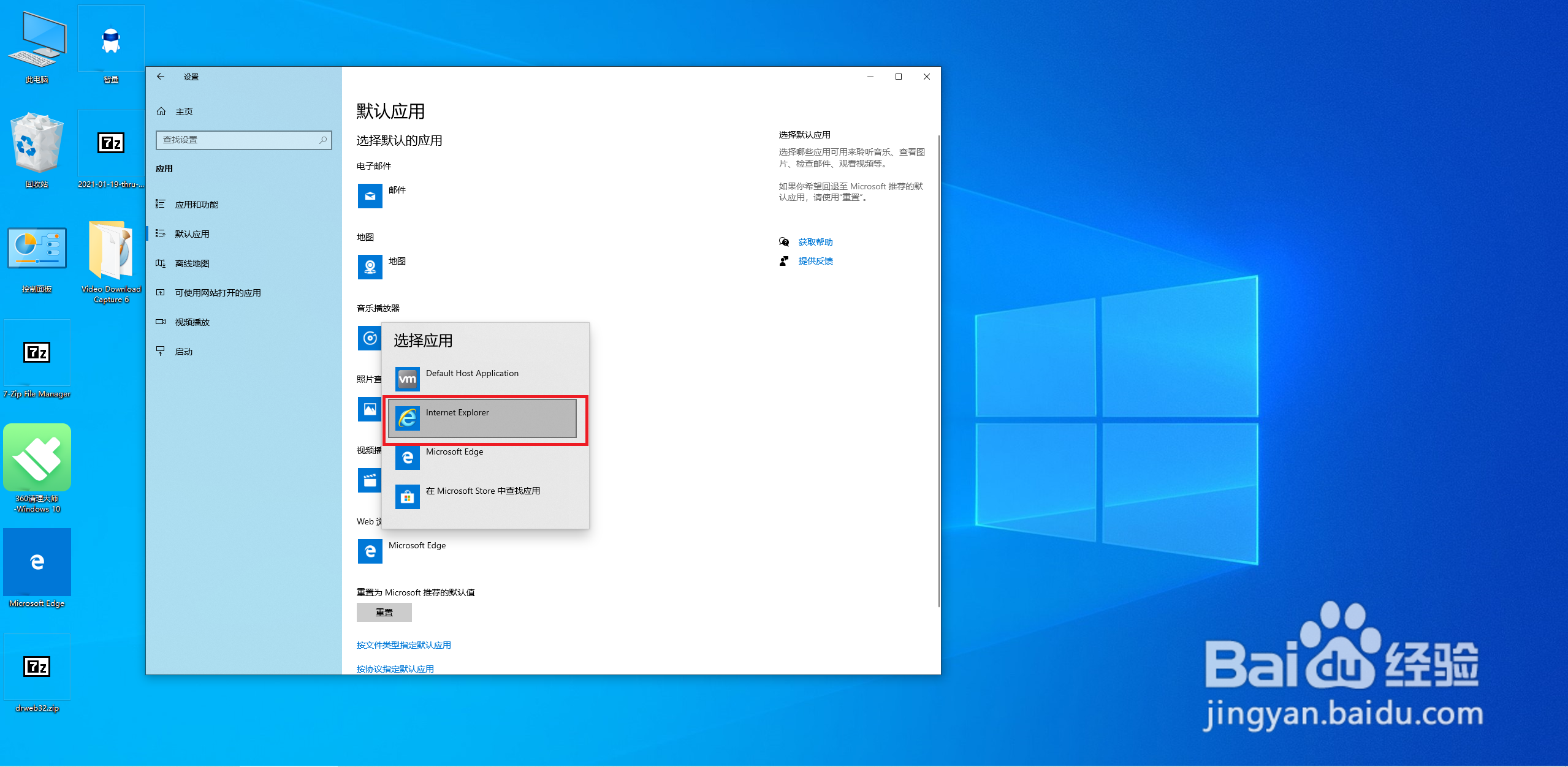Click the back arrow in the Settings title bar

pyautogui.click(x=161, y=77)
